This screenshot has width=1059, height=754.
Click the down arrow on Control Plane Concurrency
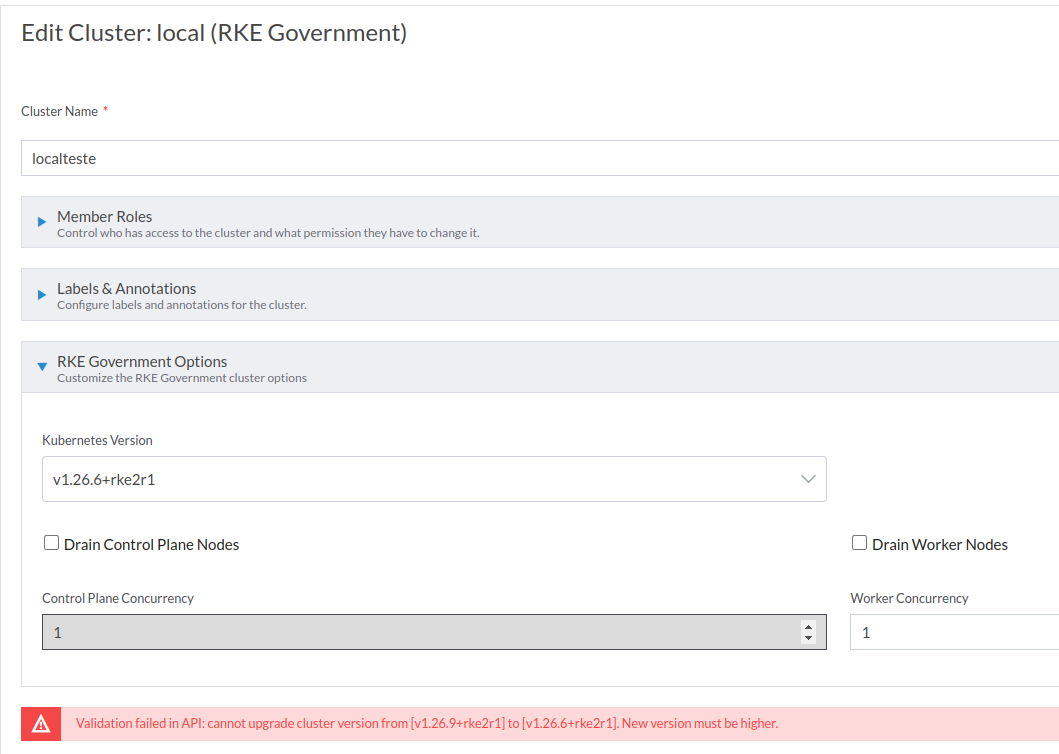[808, 637]
